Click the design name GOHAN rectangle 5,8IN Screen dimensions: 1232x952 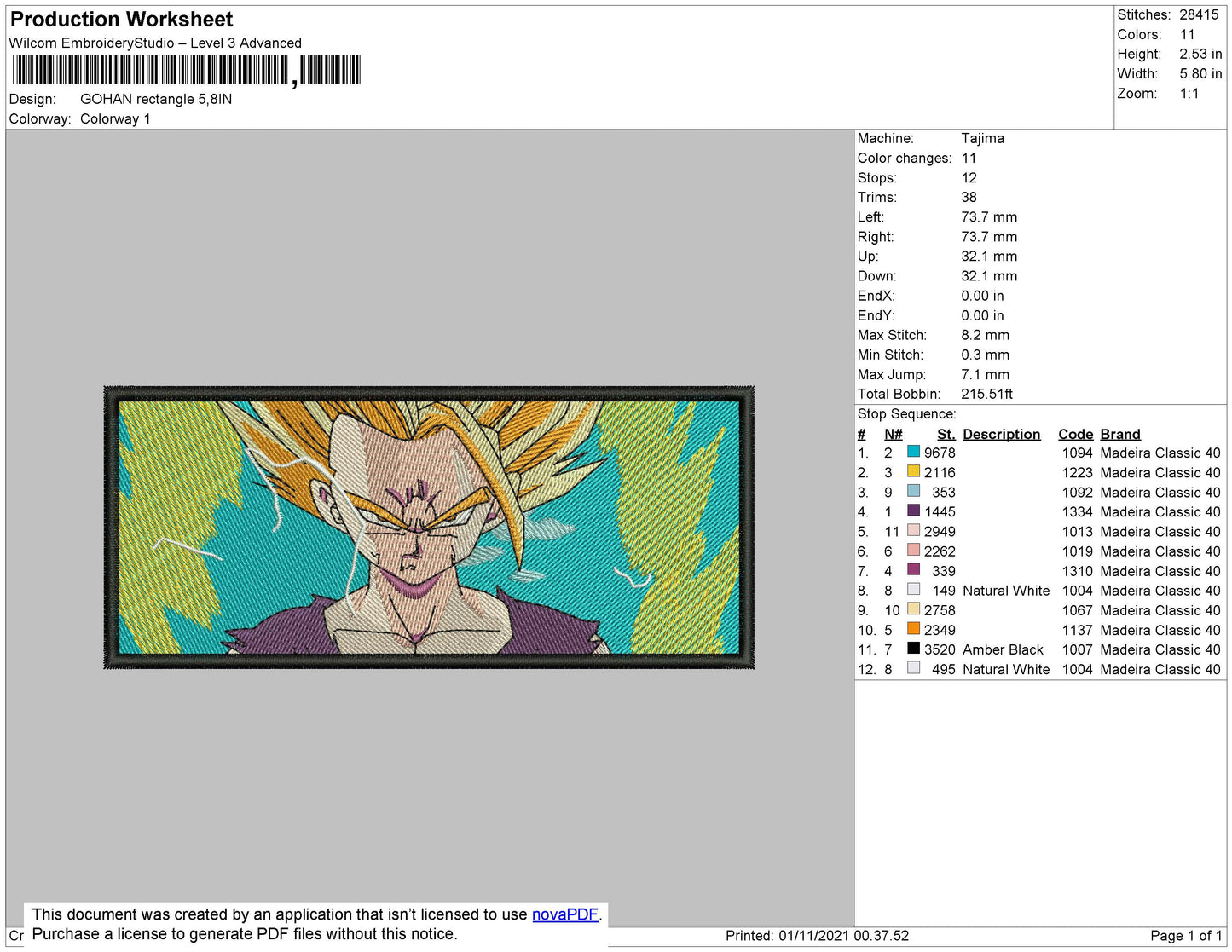[156, 99]
